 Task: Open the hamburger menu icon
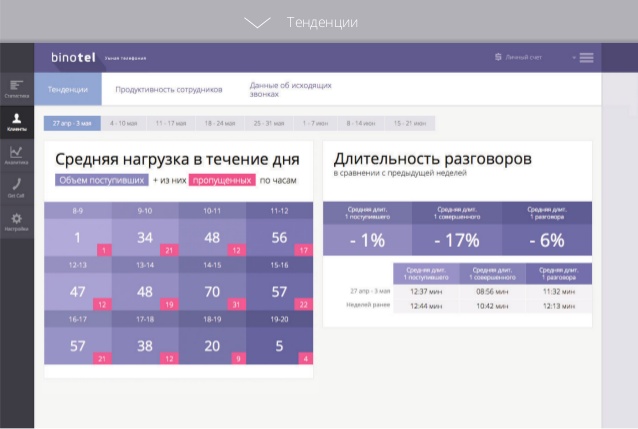[586, 58]
